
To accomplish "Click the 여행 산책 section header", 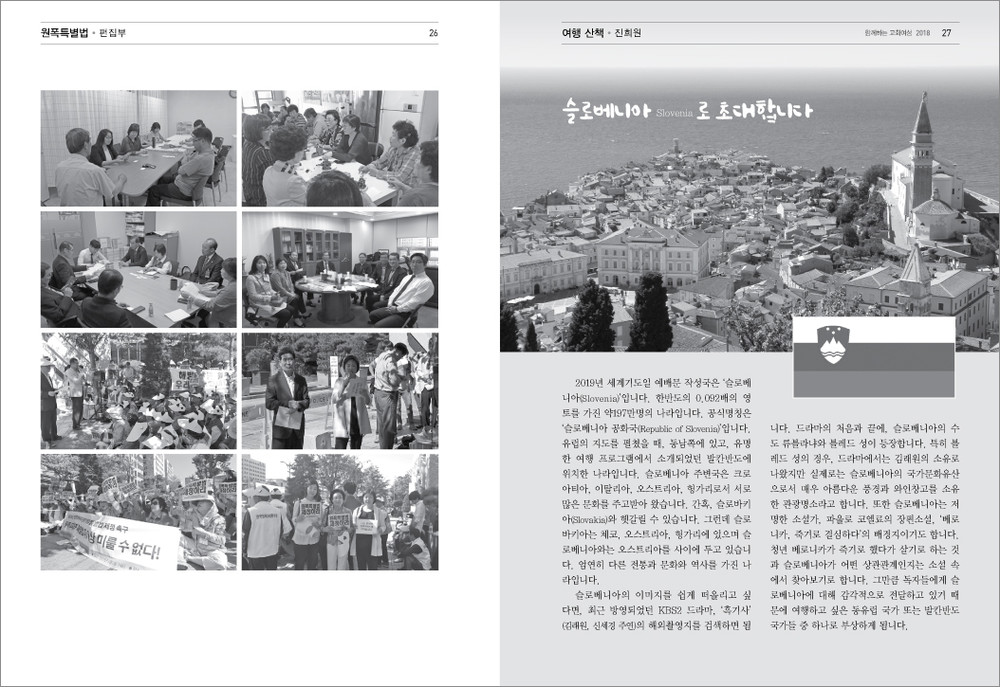I will [586, 33].
